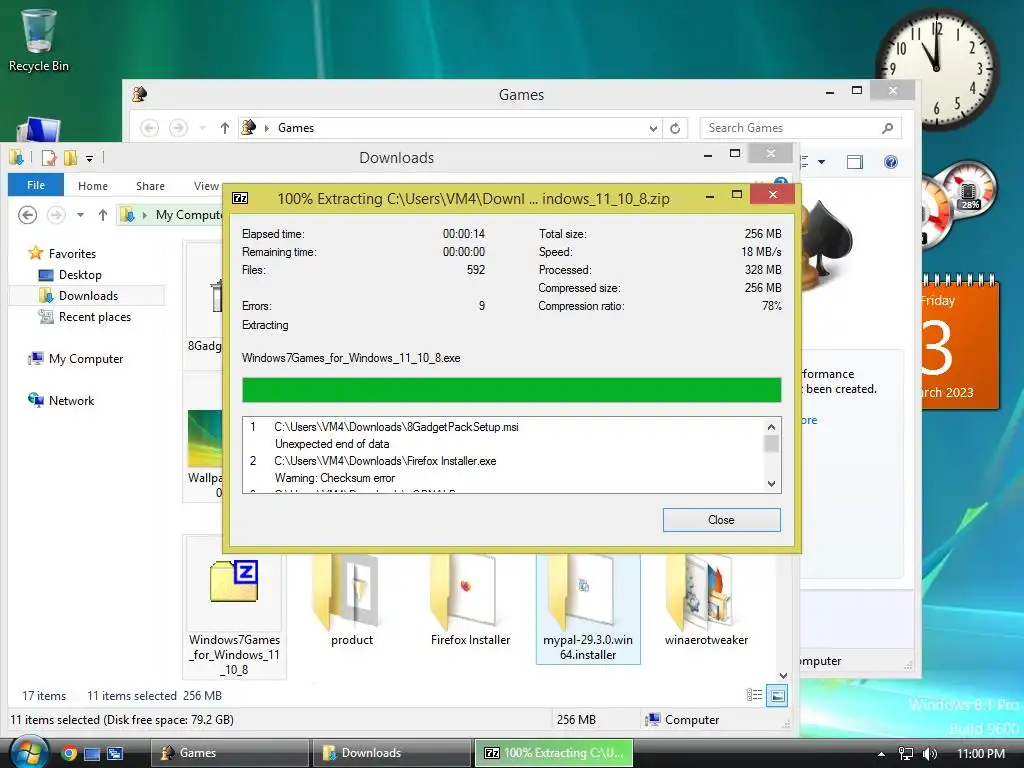Launch Chrome from the taskbar
Viewport: 1024px width, 768px height.
(69, 754)
